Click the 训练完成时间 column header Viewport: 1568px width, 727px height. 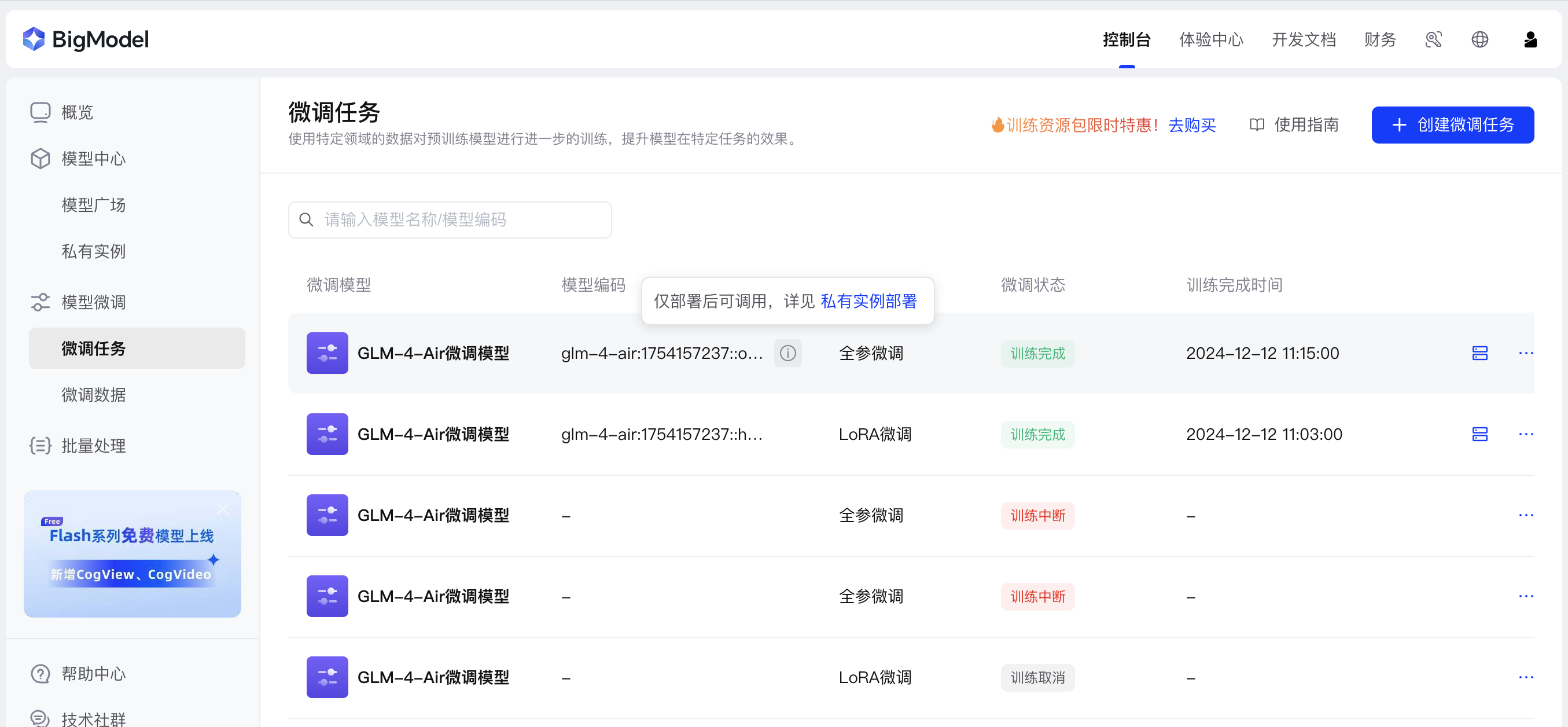pyautogui.click(x=1234, y=285)
